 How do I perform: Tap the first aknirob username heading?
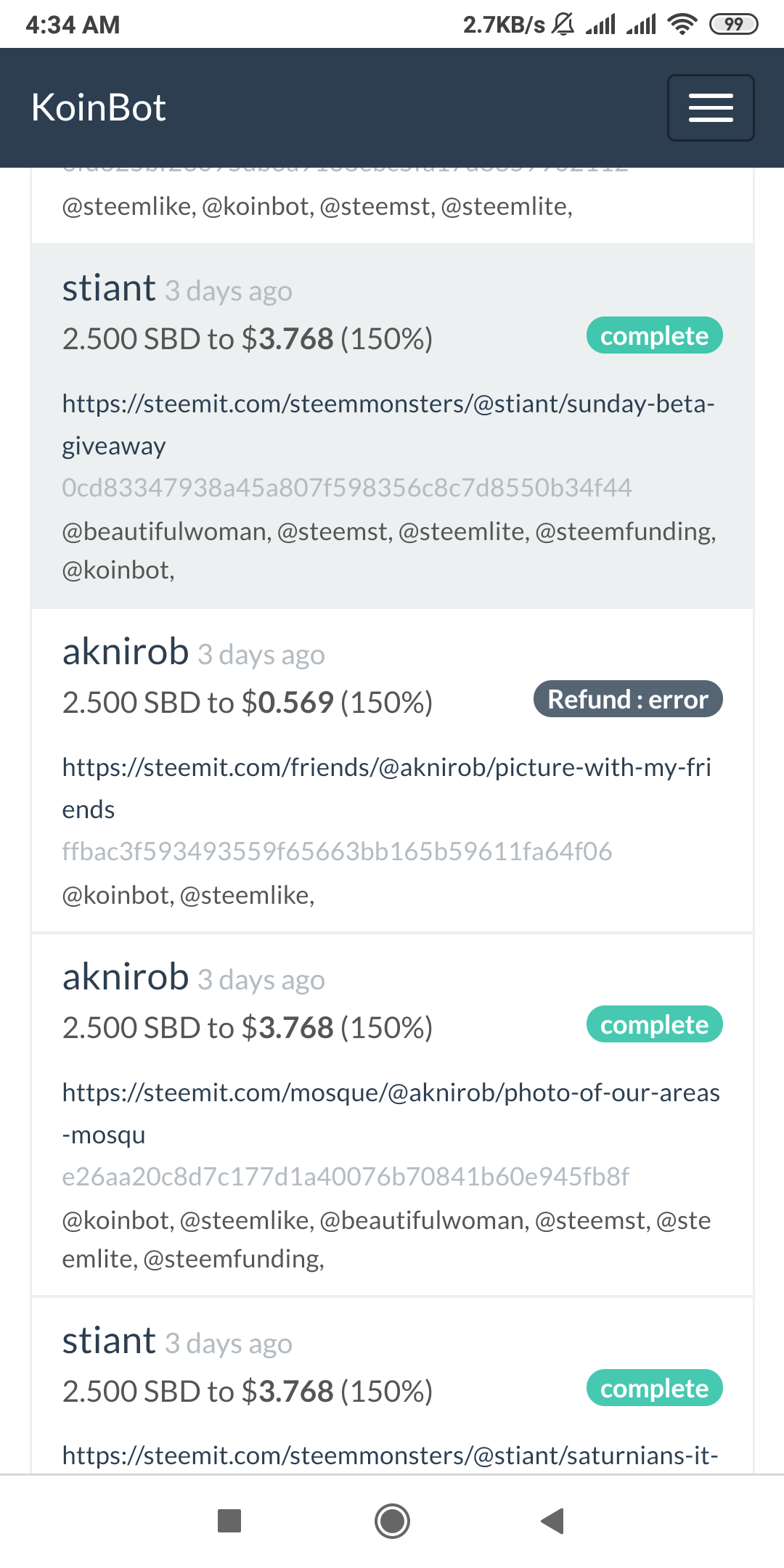[126, 651]
